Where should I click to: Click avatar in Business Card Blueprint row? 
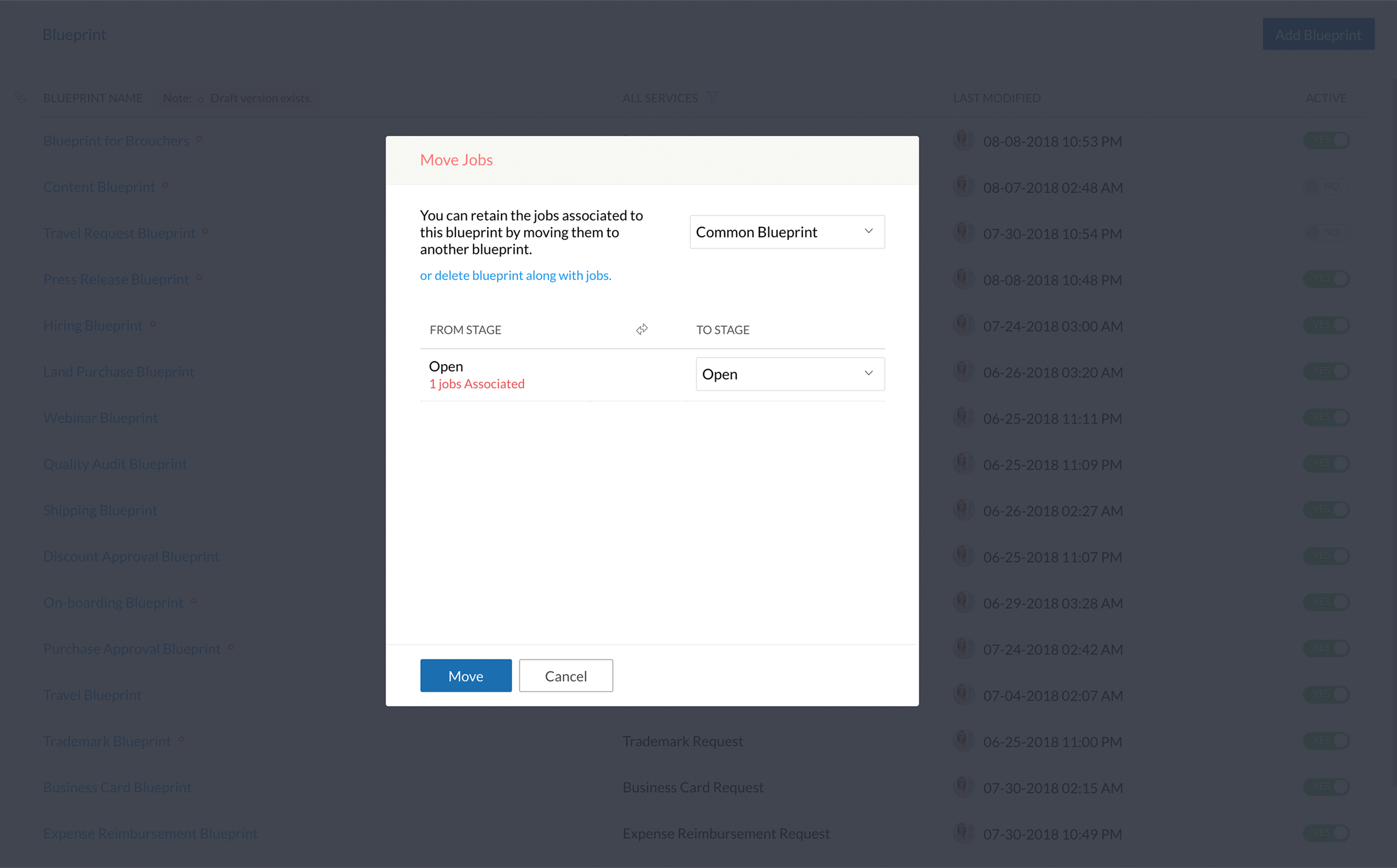coord(963,787)
